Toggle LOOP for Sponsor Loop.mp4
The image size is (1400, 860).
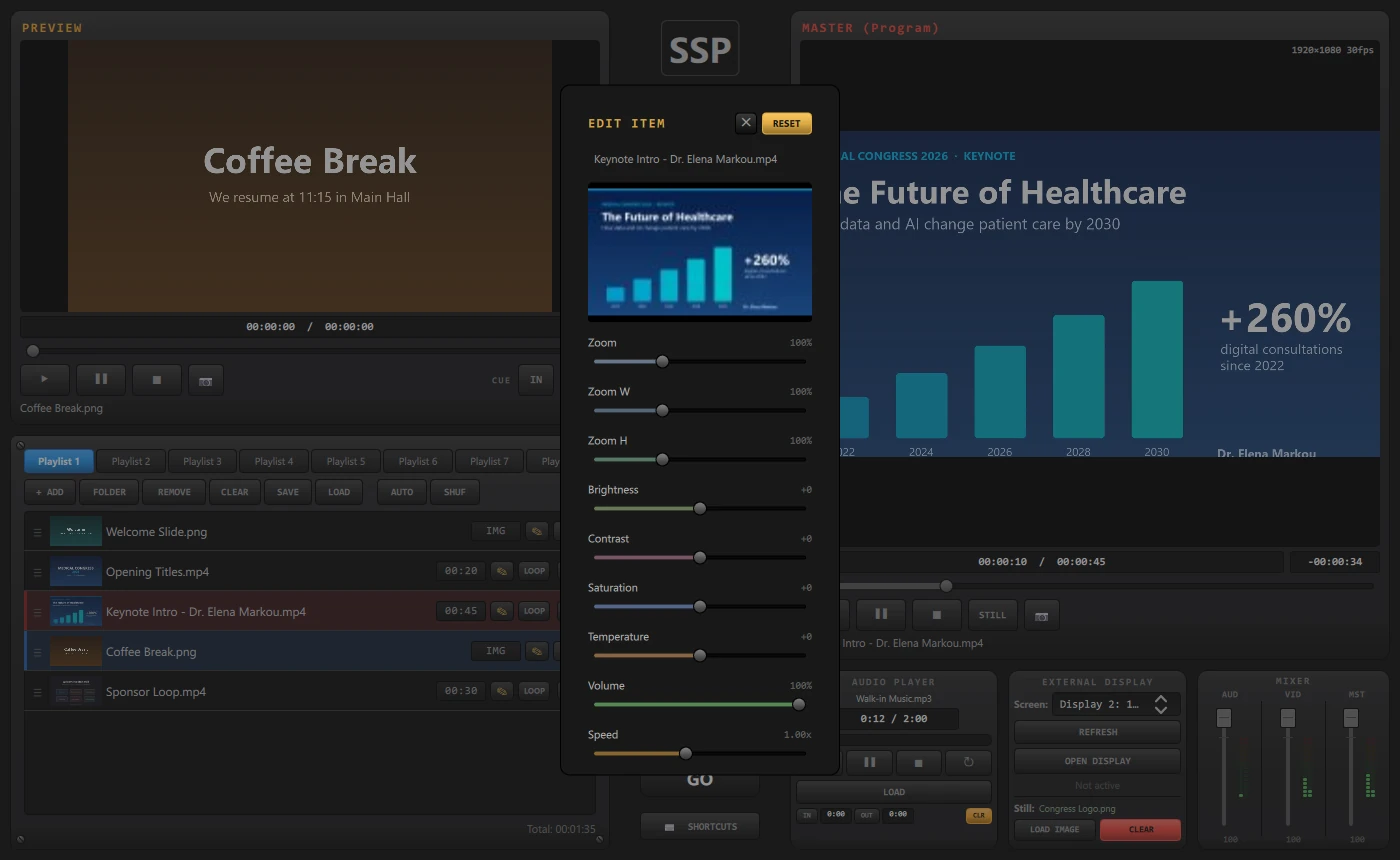coord(534,691)
